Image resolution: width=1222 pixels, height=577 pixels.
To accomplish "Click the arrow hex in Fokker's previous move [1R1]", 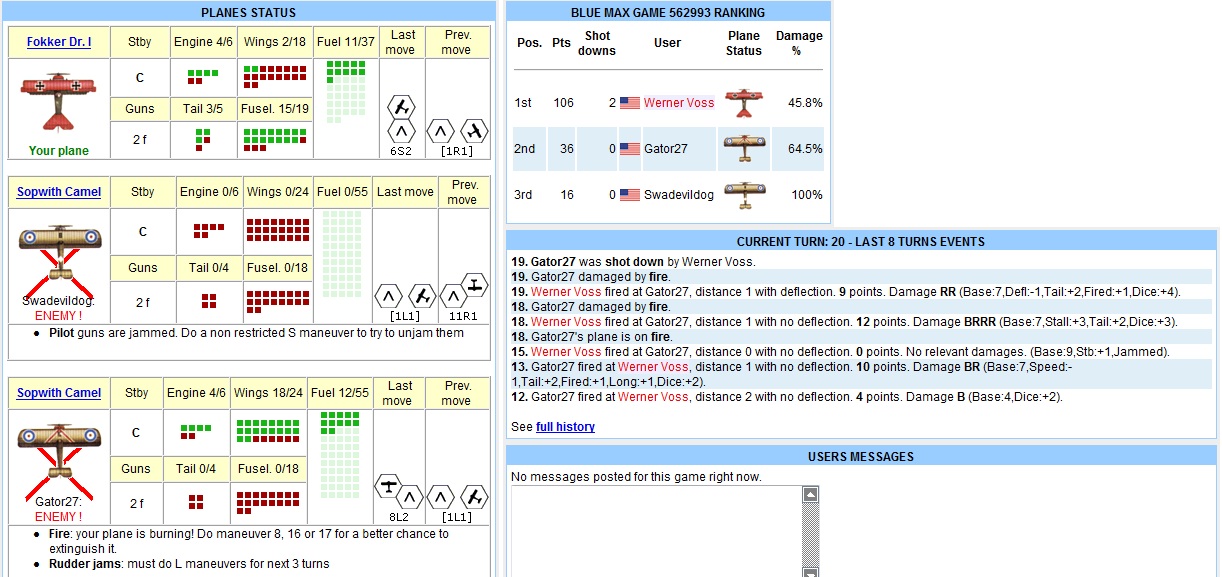I will tap(441, 131).
